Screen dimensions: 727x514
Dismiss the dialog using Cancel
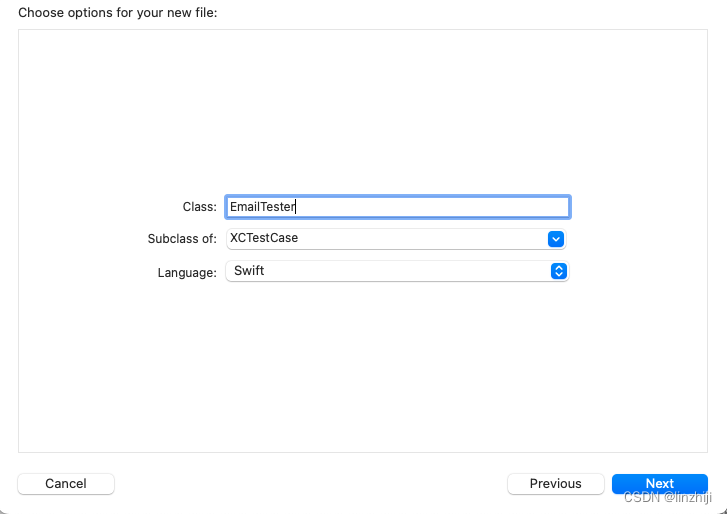[66, 484]
